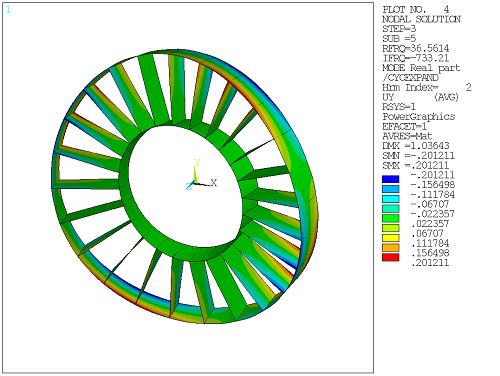Click the coordinate triad at the center
Viewport: 500px width, 376px height.
[x=200, y=175]
